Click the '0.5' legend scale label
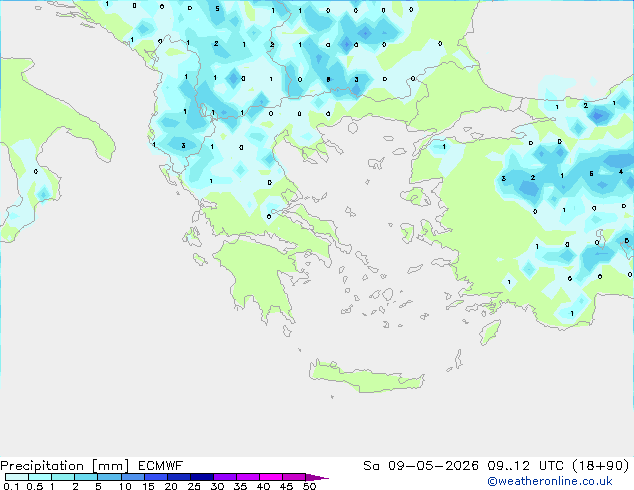634x490 pixels. pos(34,486)
